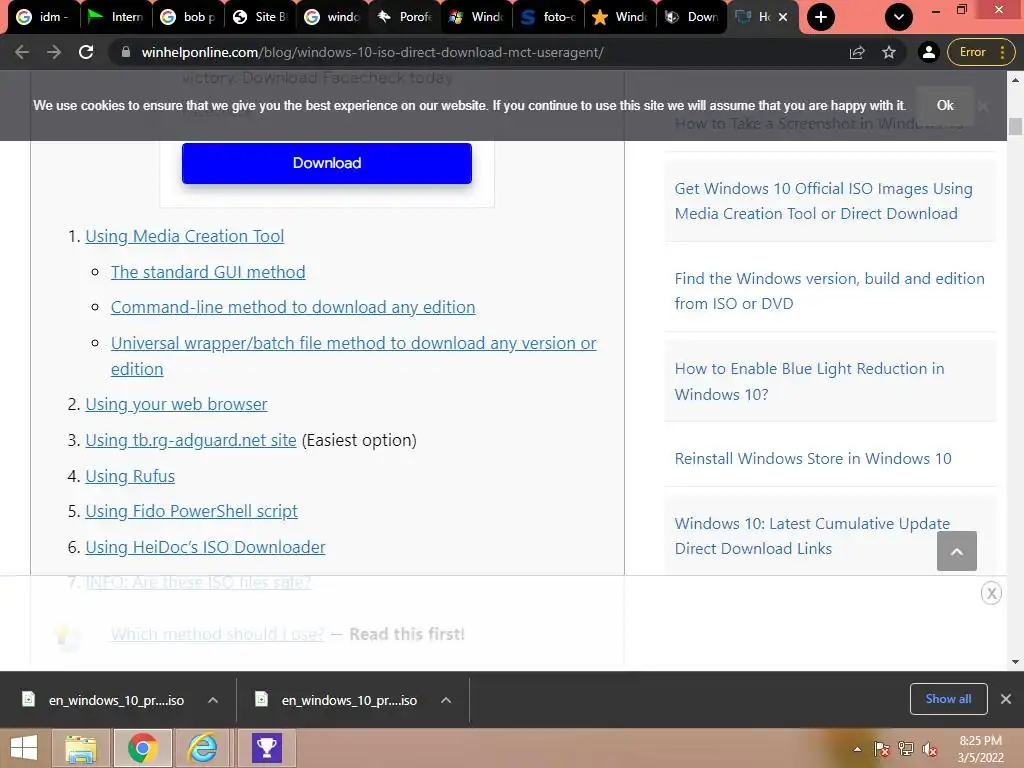Open the clock showing 8:25 PM

(x=980, y=749)
